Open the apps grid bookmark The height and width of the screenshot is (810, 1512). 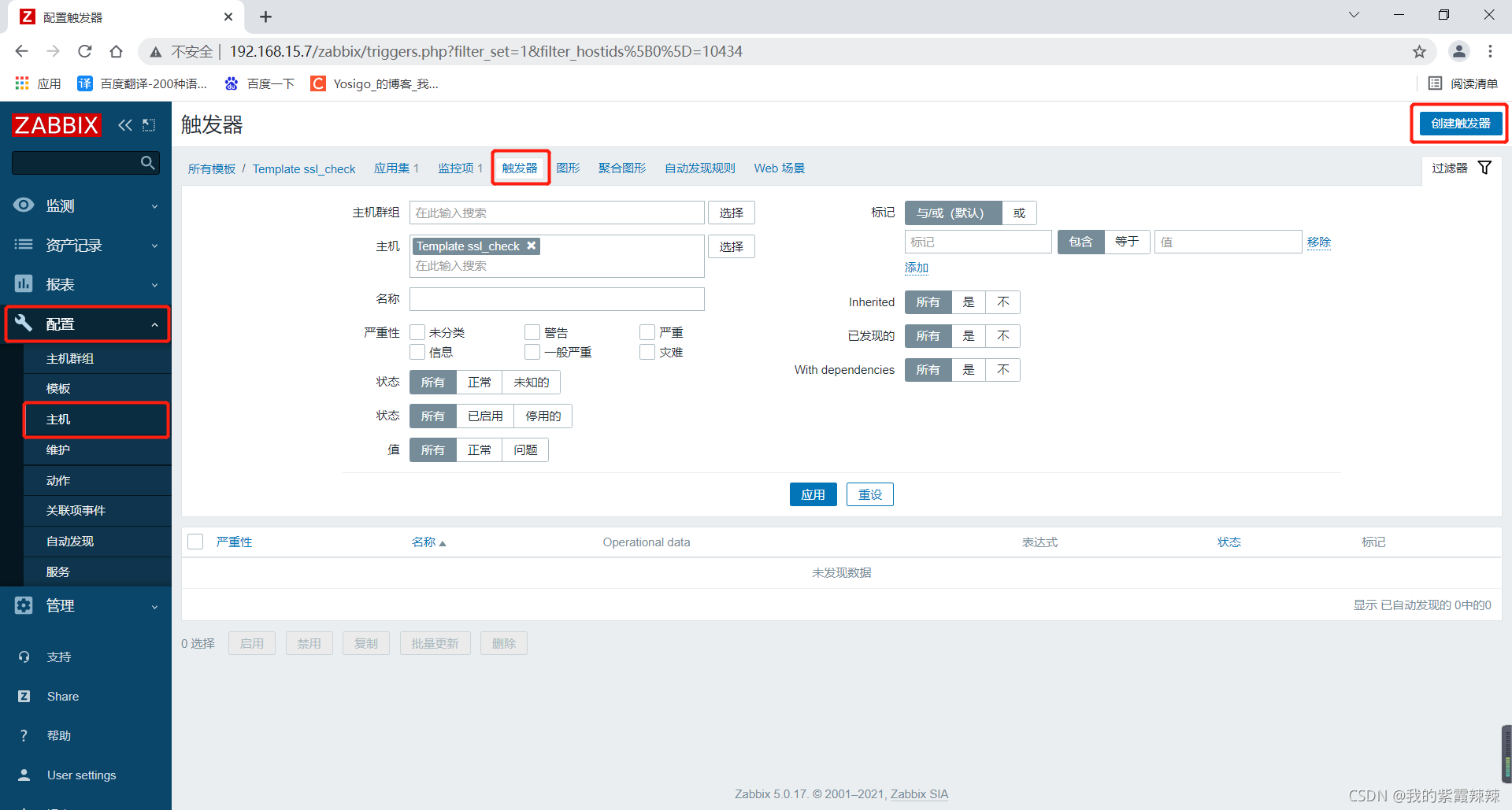[38, 83]
